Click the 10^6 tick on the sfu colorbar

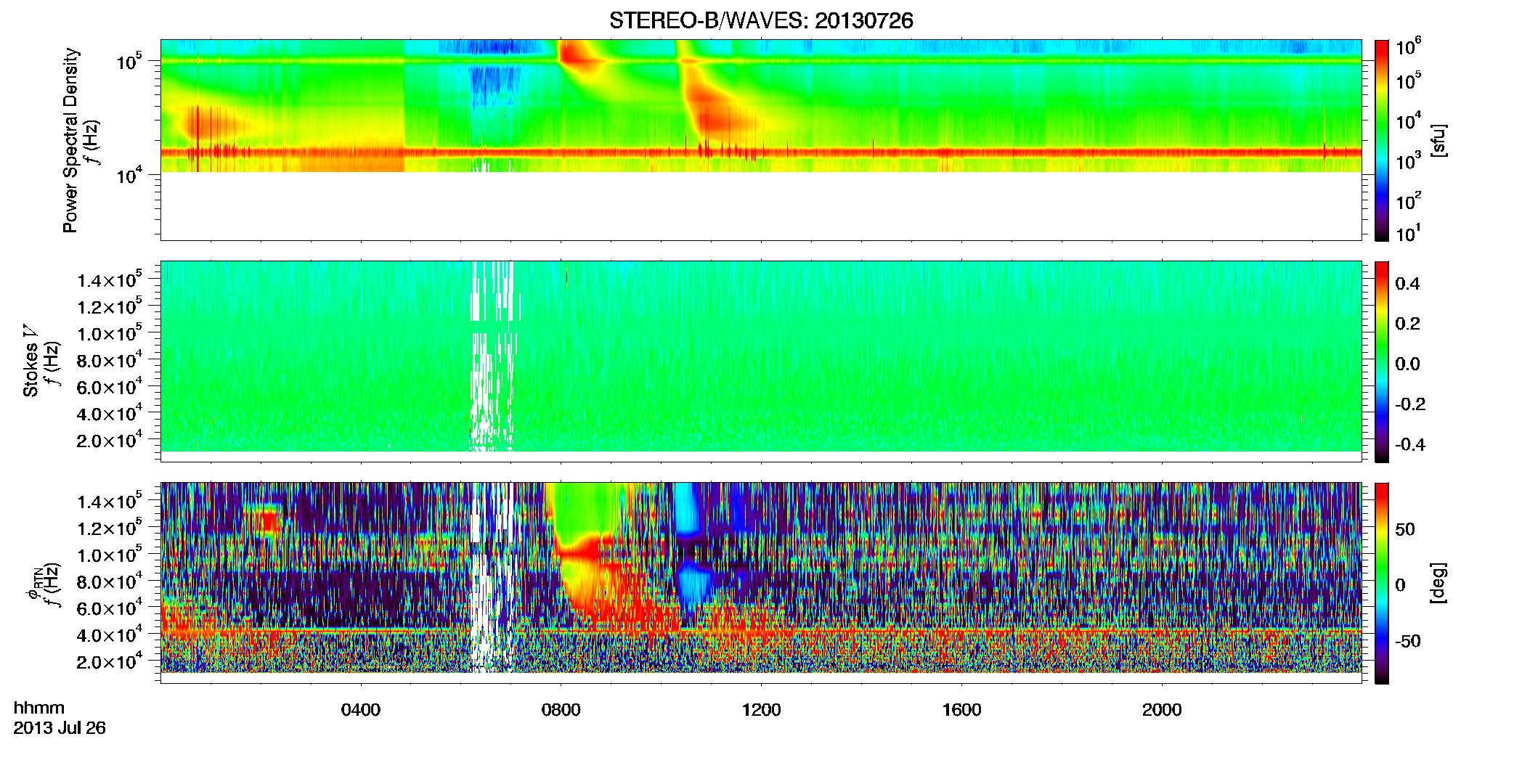coord(1409,46)
